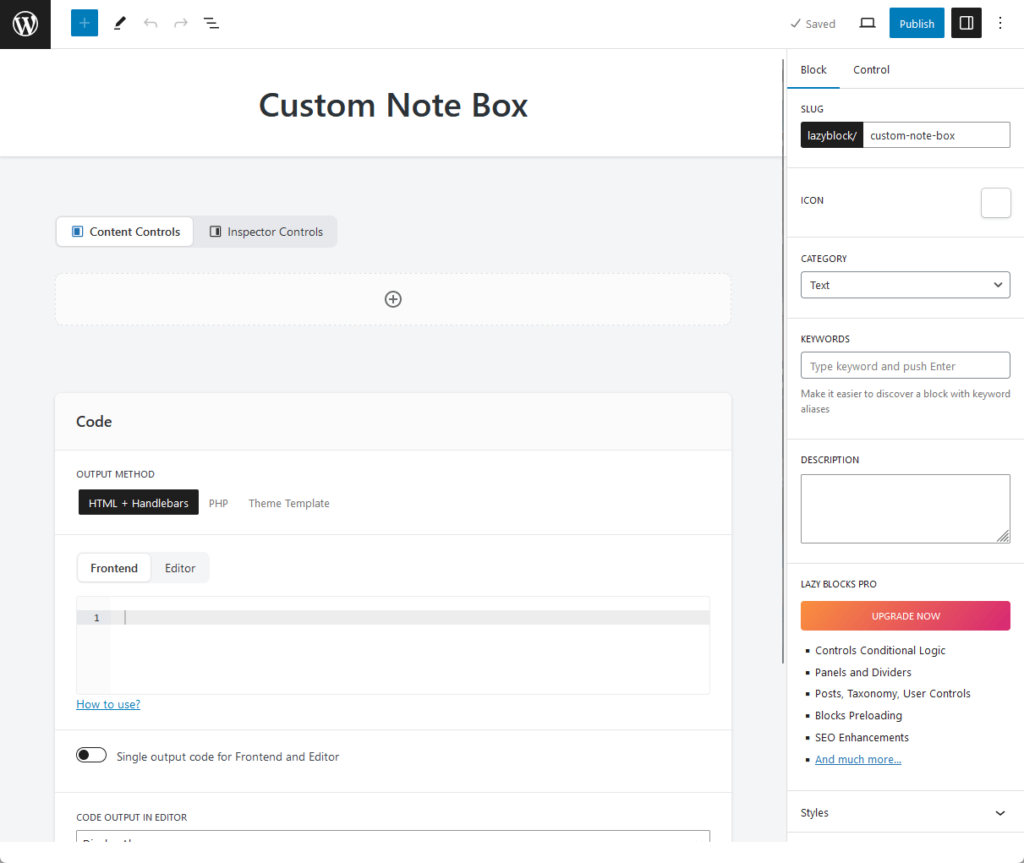The width and height of the screenshot is (1024, 863).
Task: Click the Custom Note Box title
Action: point(393,105)
